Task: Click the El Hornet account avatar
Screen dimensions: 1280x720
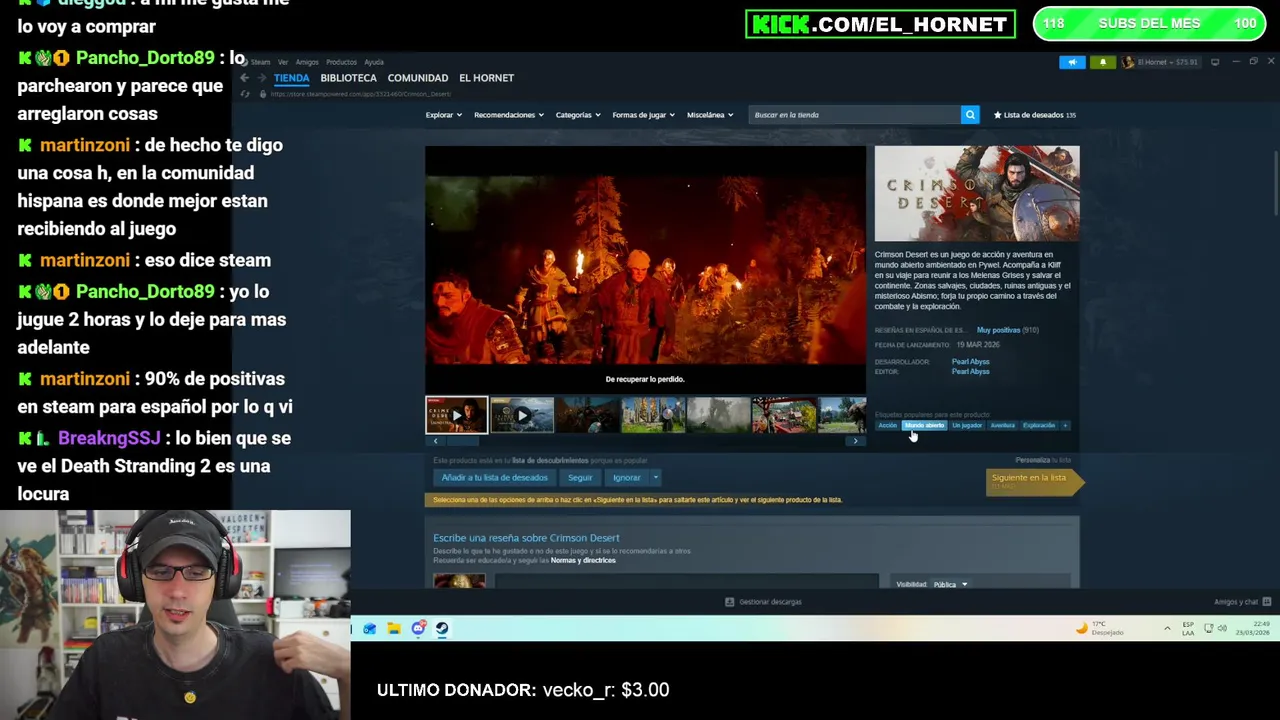Action: pyautogui.click(x=1128, y=62)
